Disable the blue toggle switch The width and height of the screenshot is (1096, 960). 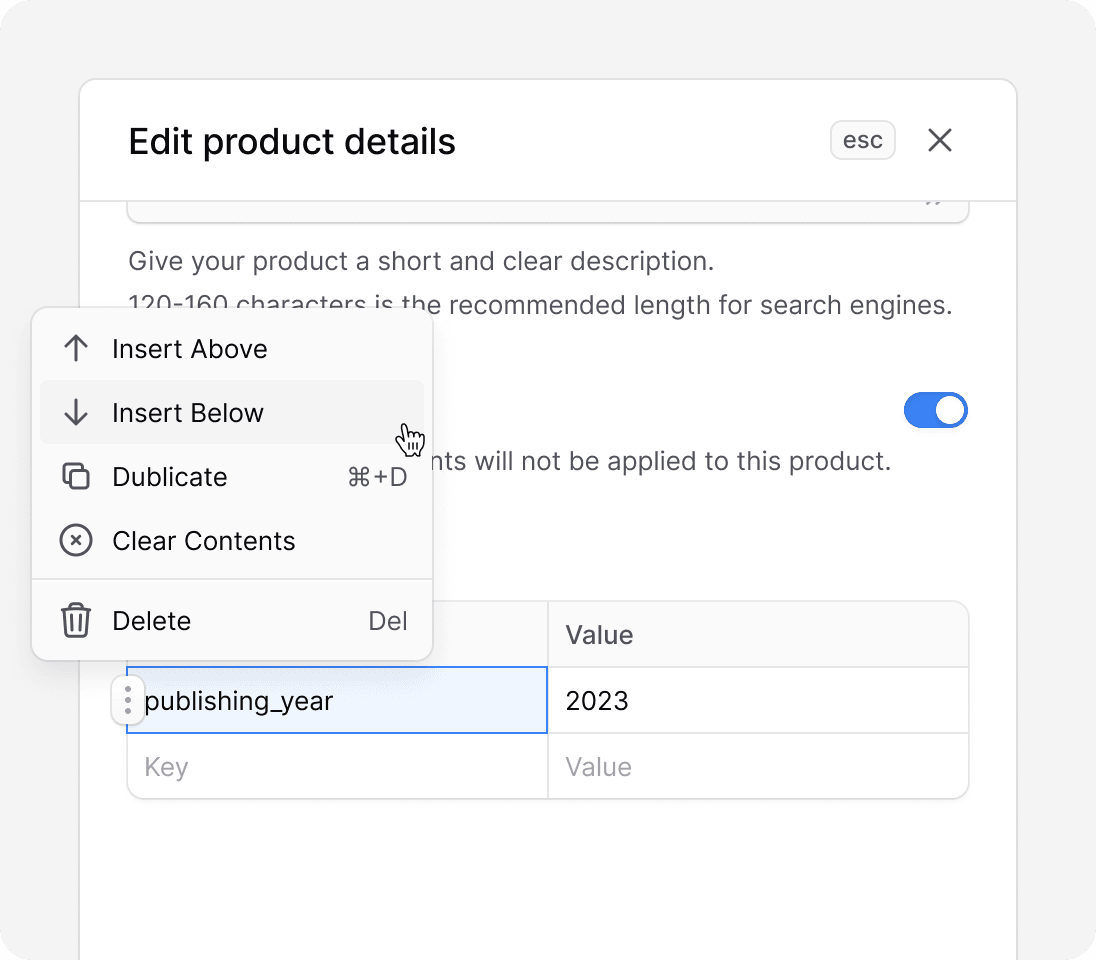[936, 410]
